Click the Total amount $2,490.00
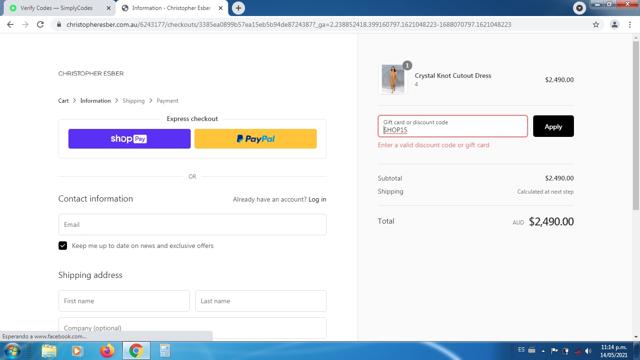Viewport: 640px width, 360px height. click(x=551, y=222)
